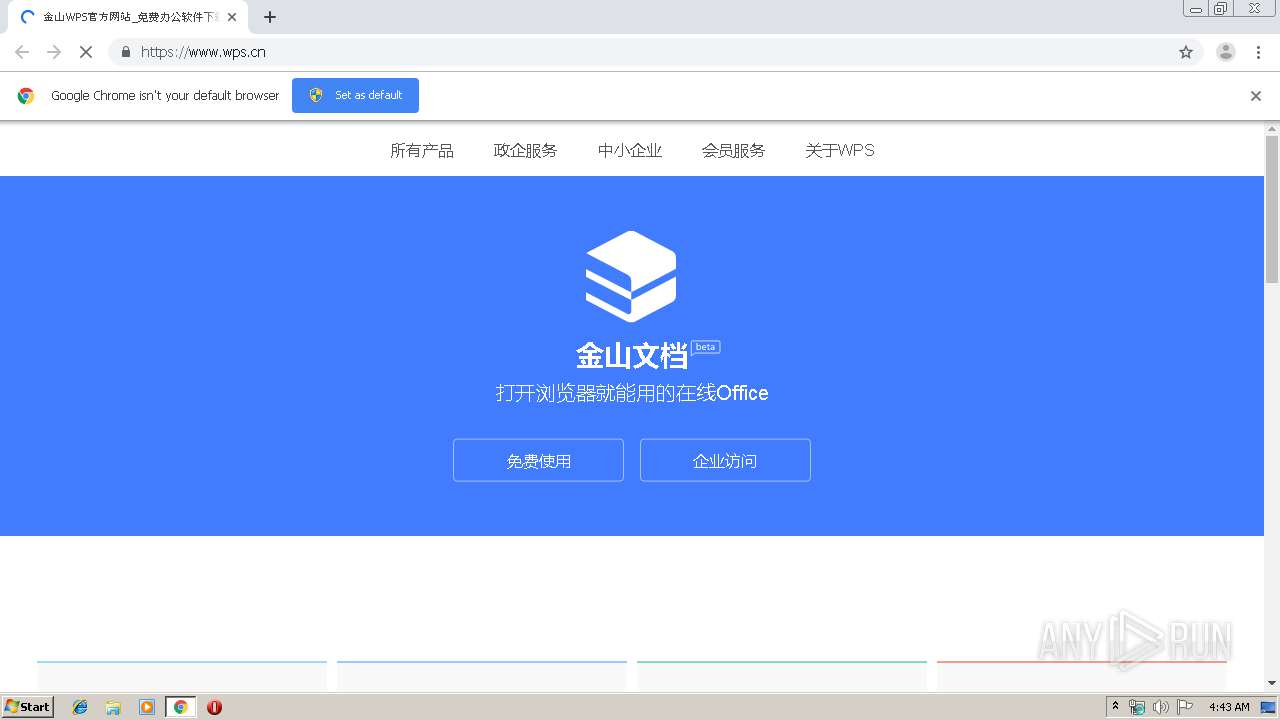Viewport: 1280px width, 720px height.
Task: Show hidden system tray icons
Action: tap(1115, 707)
